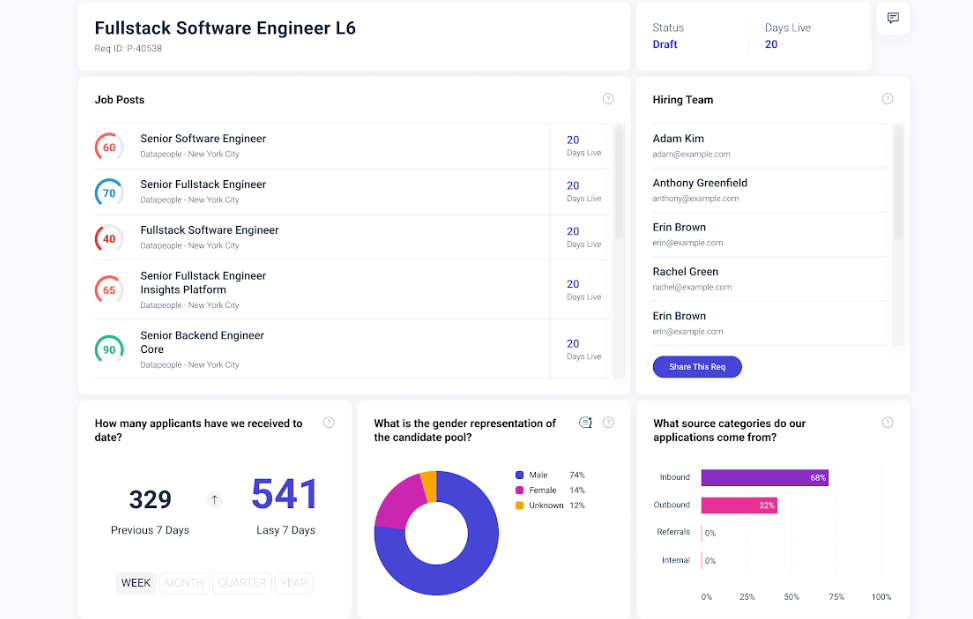Click the gender representation chart note icon
973x619 pixels.
(586, 423)
